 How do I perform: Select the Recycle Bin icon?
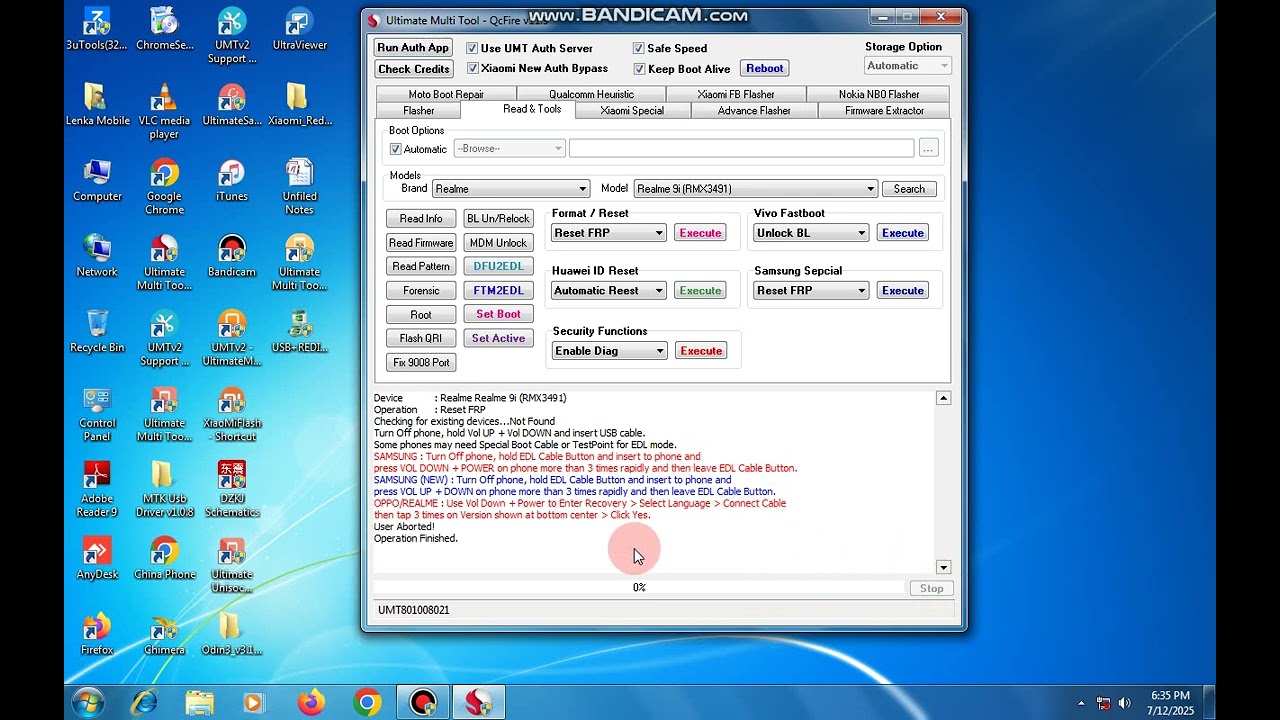click(x=97, y=332)
